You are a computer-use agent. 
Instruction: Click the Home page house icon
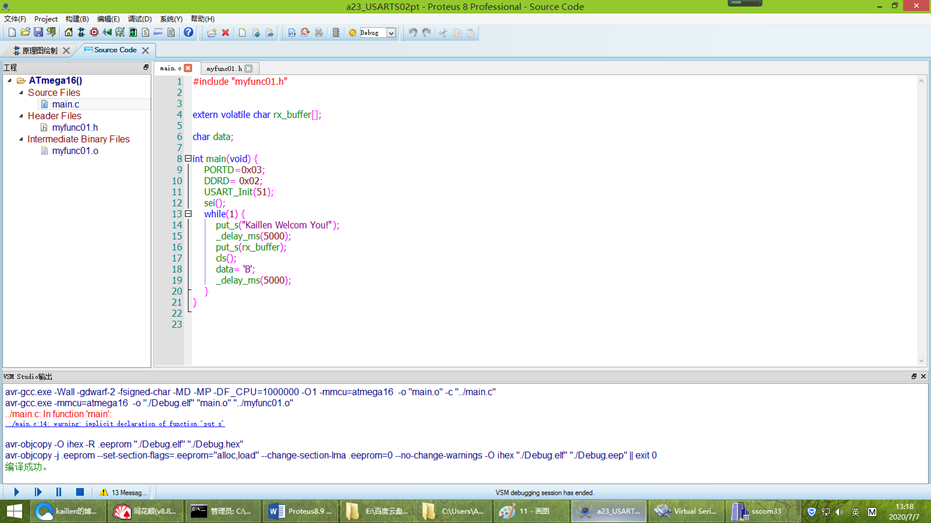68,33
